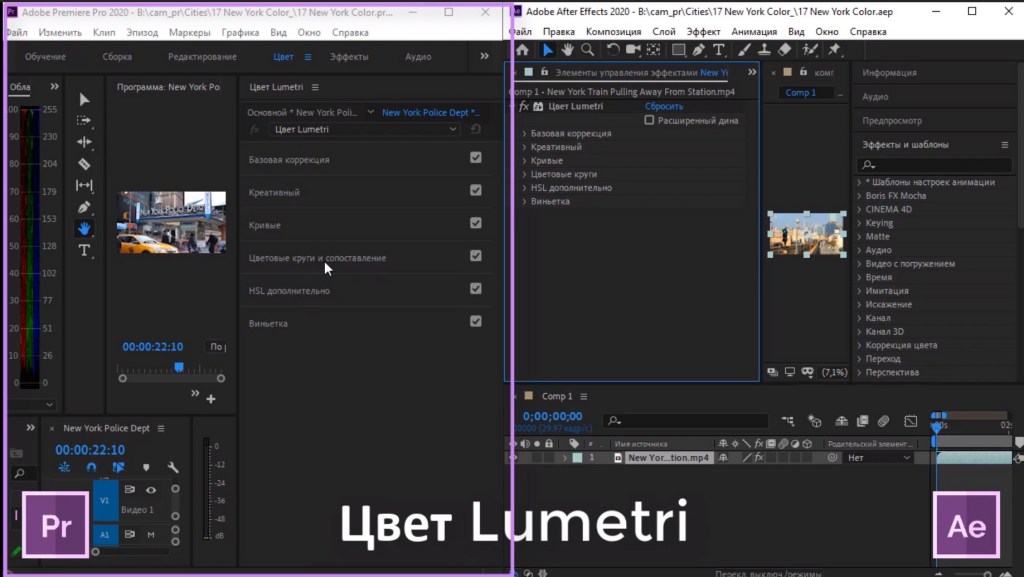Select the Type tool in After Effects
The height and width of the screenshot is (577, 1024).
tap(719, 50)
